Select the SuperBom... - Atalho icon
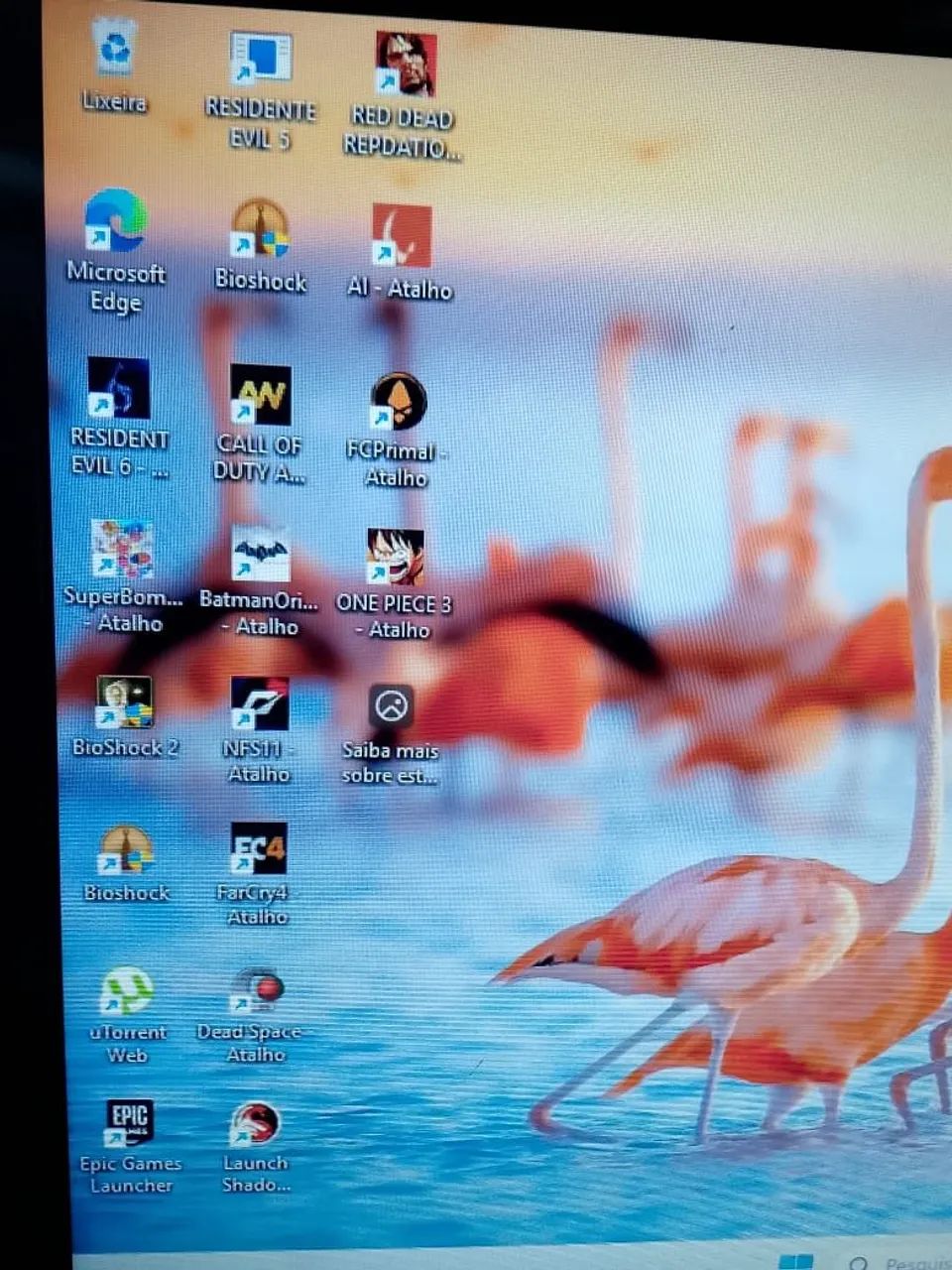This screenshot has width=952, height=1270. tap(122, 550)
